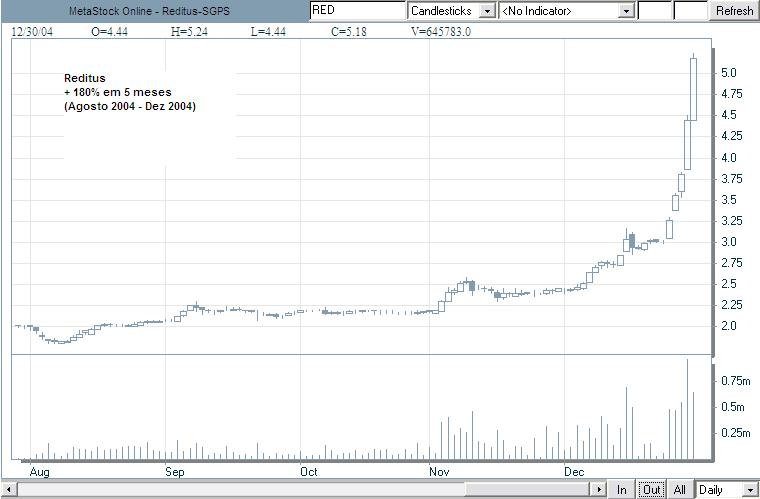This screenshot has width=760, height=499.
Task: Click the 12/30/04 date readout
Action: [x=32, y=32]
